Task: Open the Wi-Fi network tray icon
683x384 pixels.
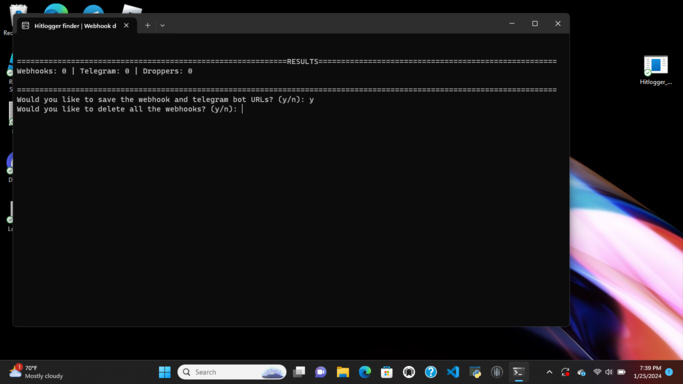Action: click(597, 372)
